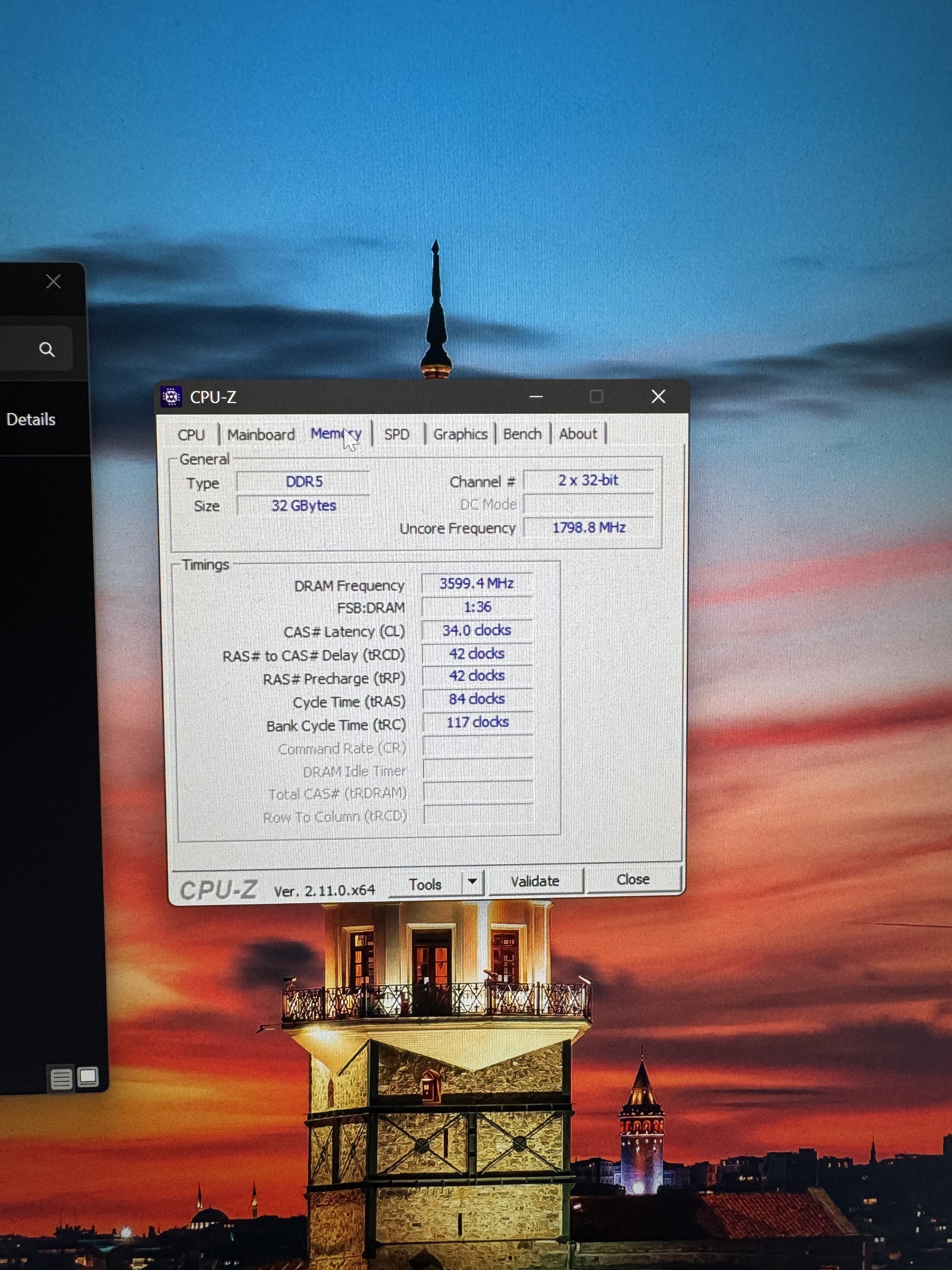Screen dimensions: 952x1270
Task: Switch to the Graphics tab
Action: (x=460, y=434)
